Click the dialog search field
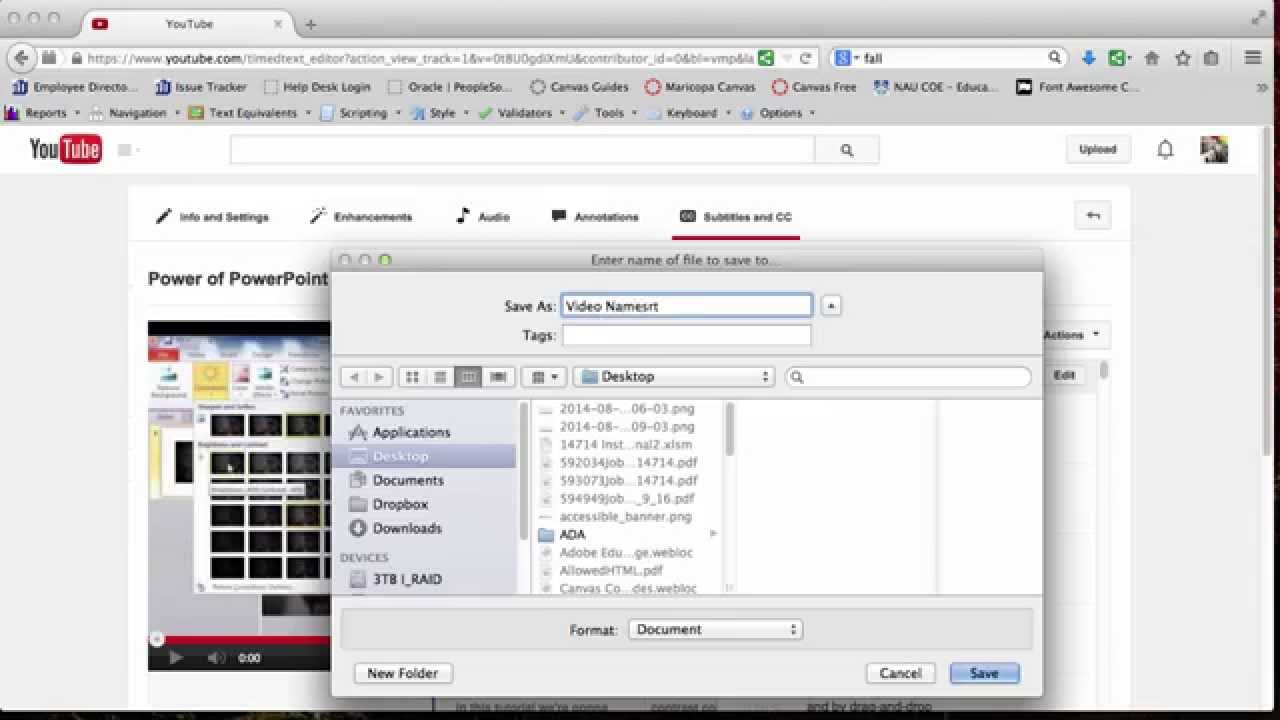1280x720 pixels. click(x=908, y=377)
